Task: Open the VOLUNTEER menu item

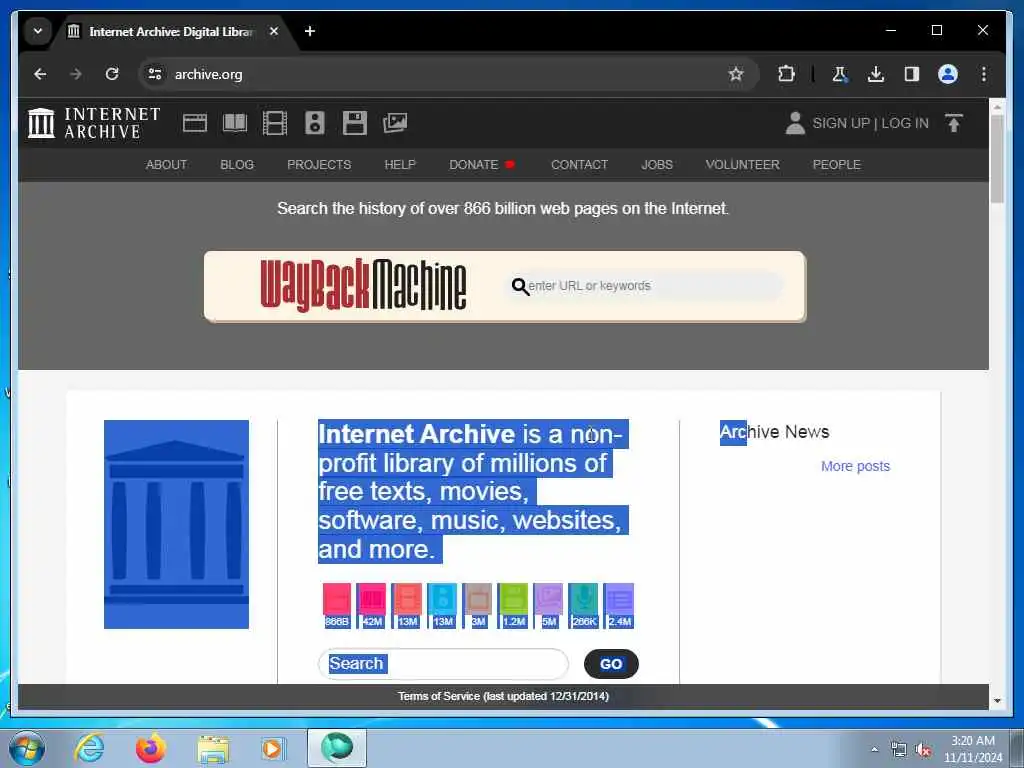Action: [x=743, y=165]
